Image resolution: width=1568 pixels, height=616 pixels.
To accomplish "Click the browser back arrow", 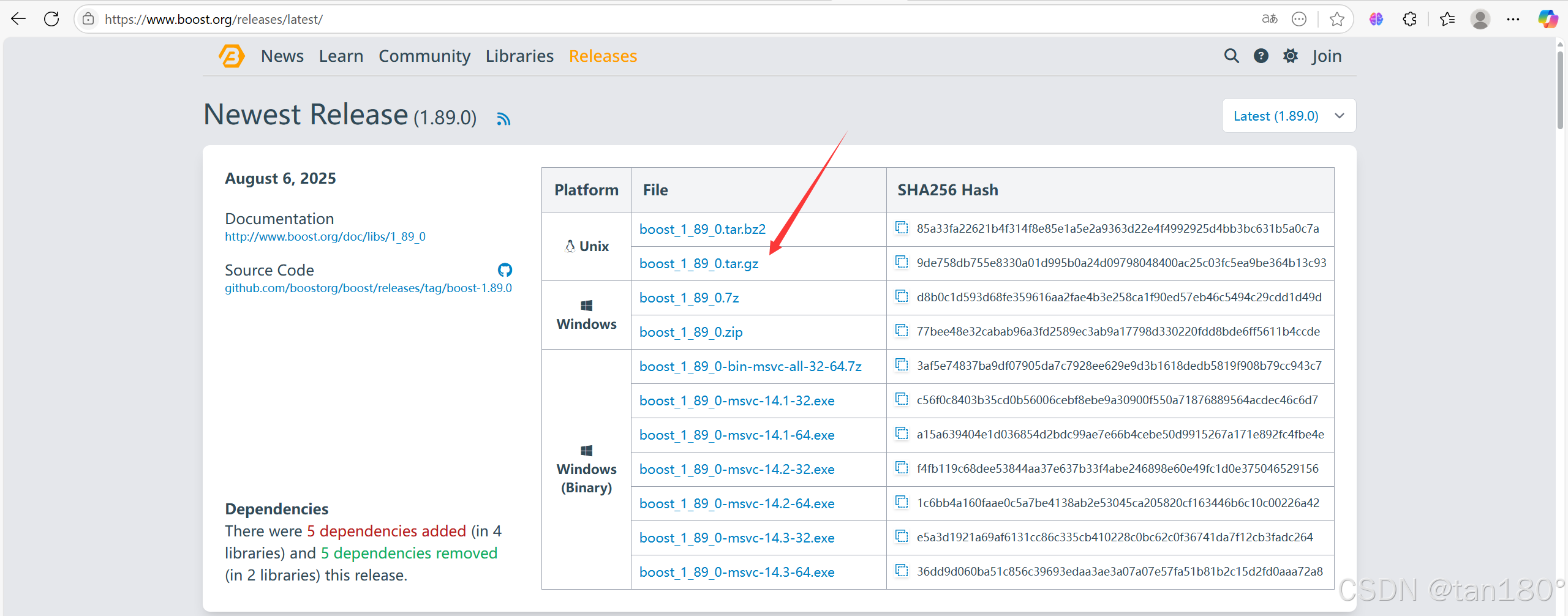I will point(18,19).
